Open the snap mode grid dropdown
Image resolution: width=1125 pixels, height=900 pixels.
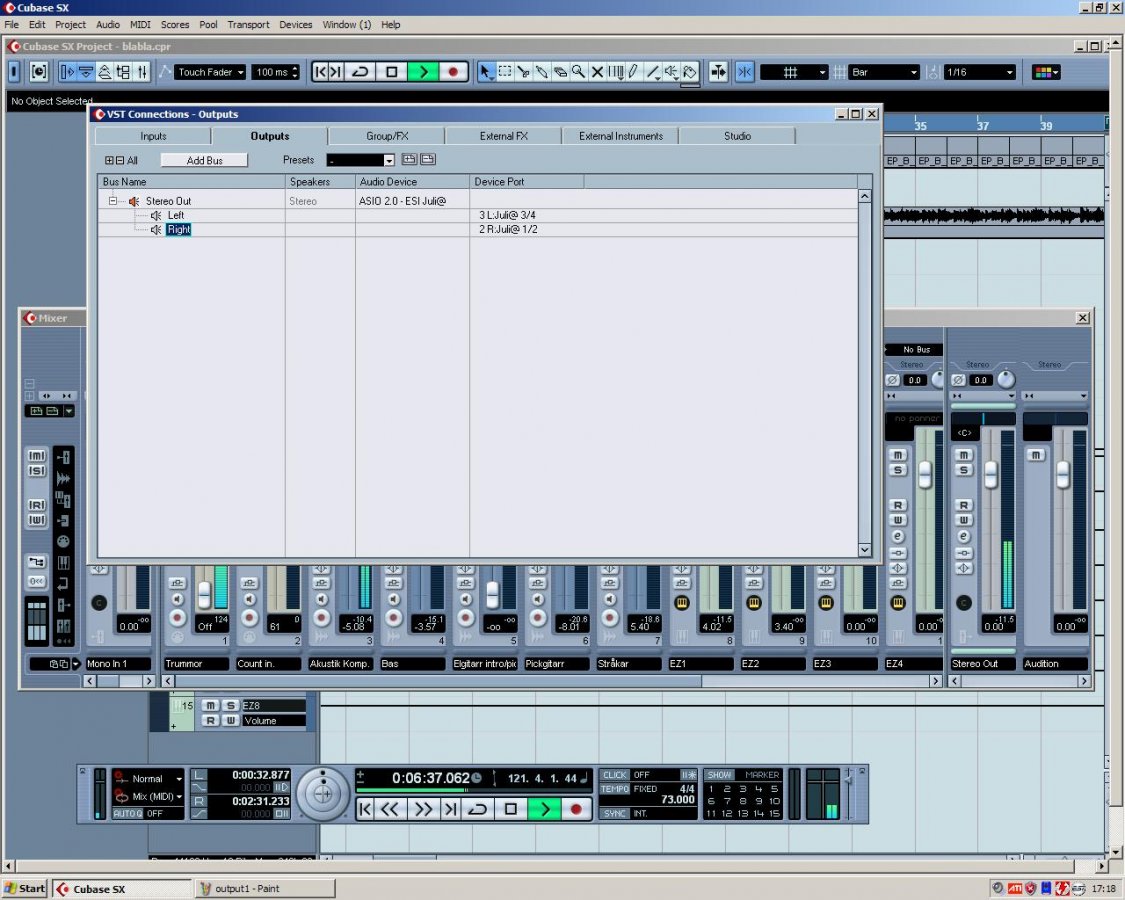(794, 72)
